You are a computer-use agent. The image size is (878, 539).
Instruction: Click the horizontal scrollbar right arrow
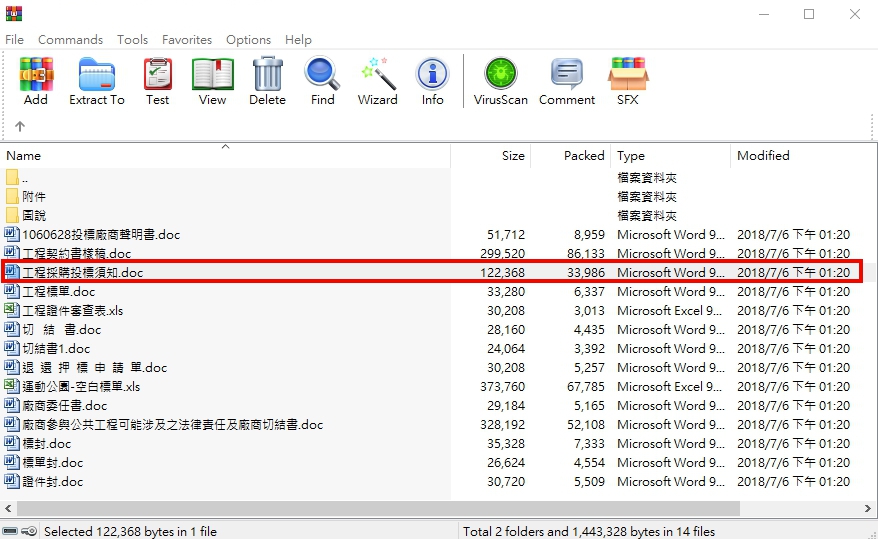(x=867, y=509)
